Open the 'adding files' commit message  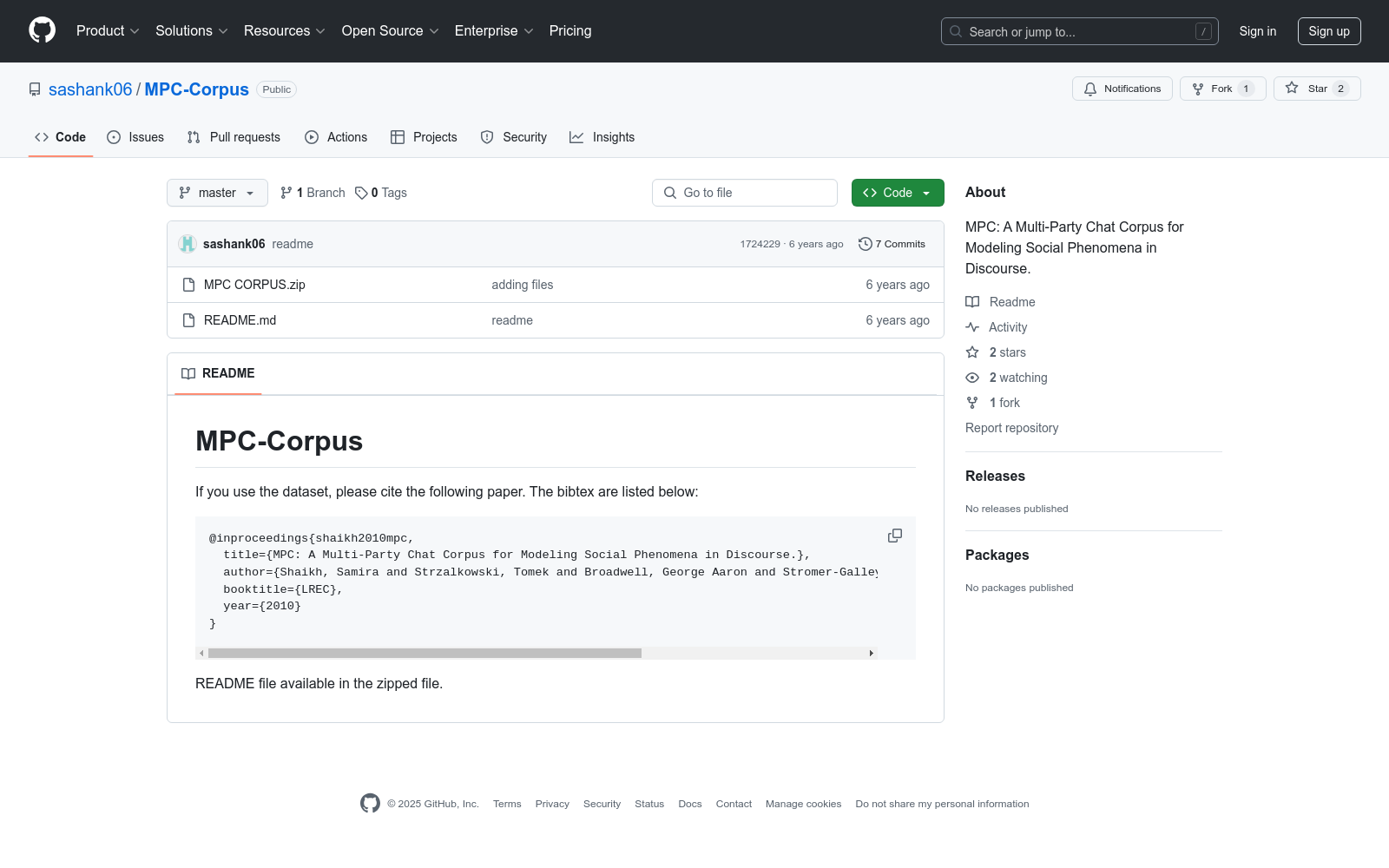pos(523,285)
